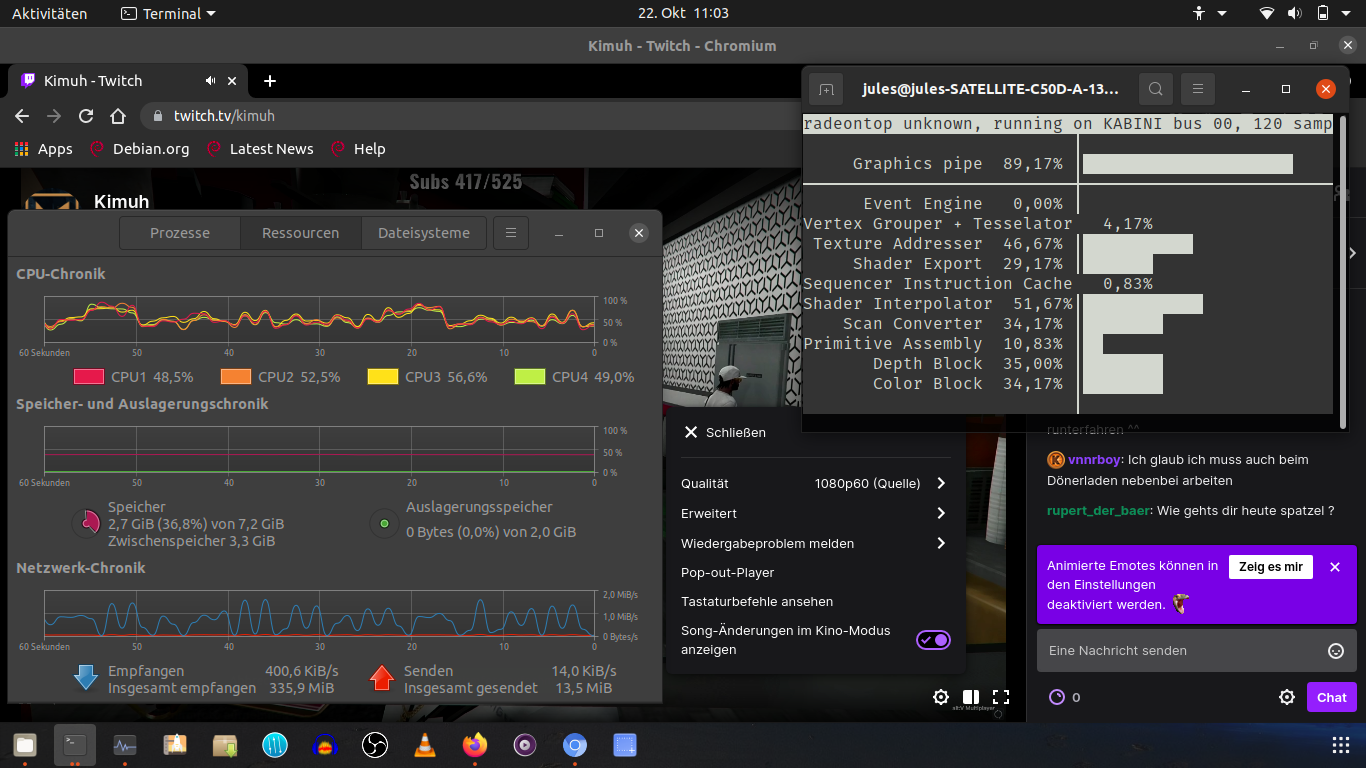Screen dimensions: 1366x768
Task: Toggle theatre mode in Twitch player
Action: (x=971, y=697)
